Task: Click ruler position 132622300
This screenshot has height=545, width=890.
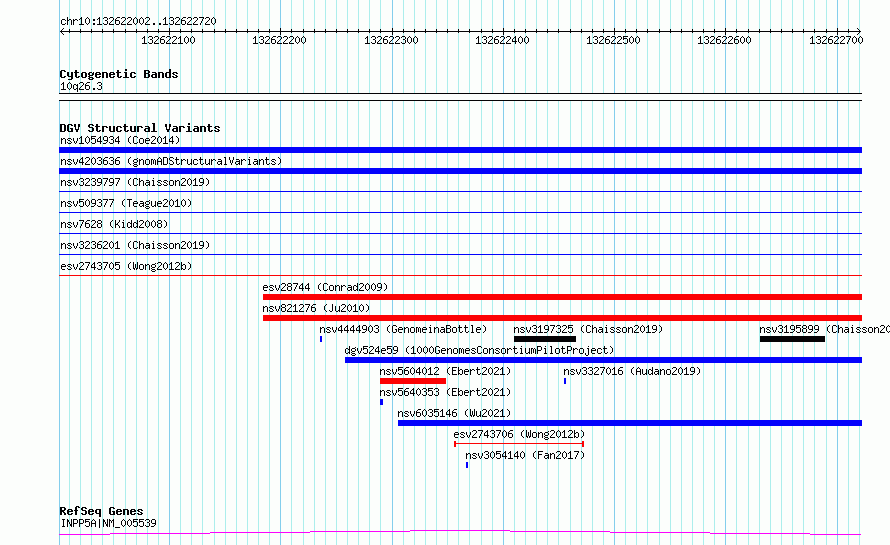Action: point(391,40)
